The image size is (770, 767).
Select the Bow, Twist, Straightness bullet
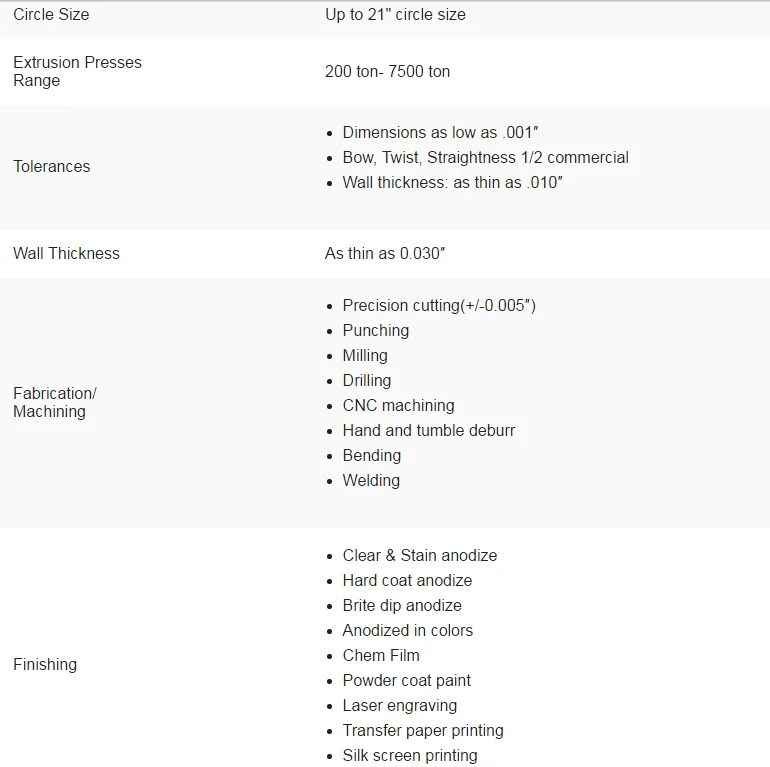point(485,157)
